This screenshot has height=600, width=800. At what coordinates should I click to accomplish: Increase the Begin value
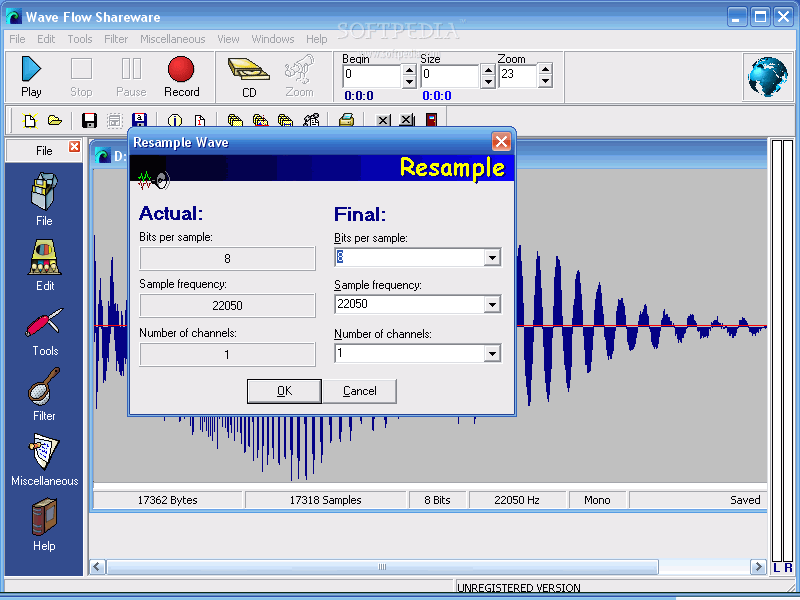[409, 70]
